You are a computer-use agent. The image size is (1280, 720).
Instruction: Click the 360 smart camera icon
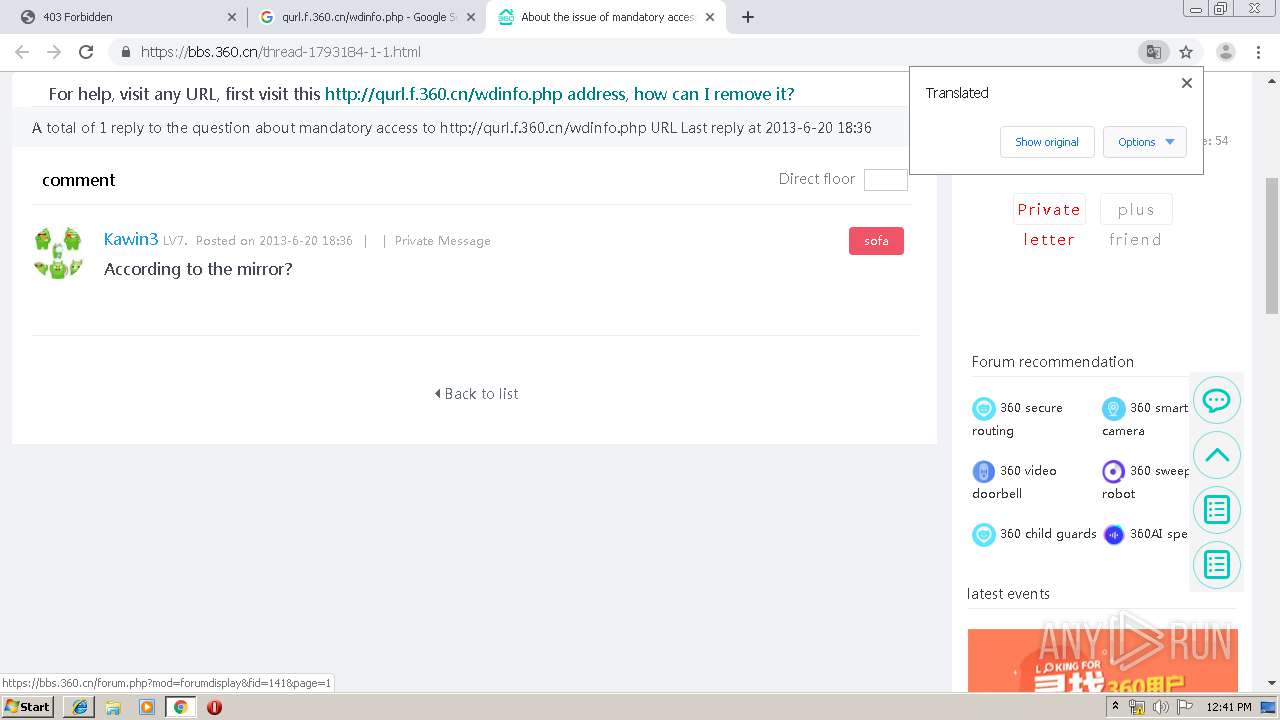pyautogui.click(x=1114, y=408)
